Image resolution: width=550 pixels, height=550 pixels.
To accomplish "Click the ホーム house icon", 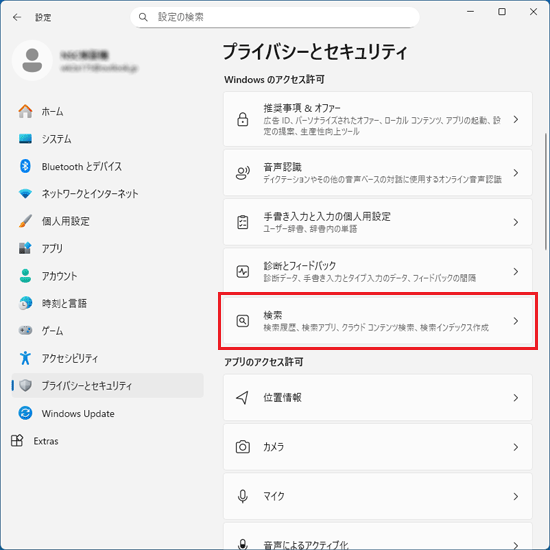I will pos(25,111).
